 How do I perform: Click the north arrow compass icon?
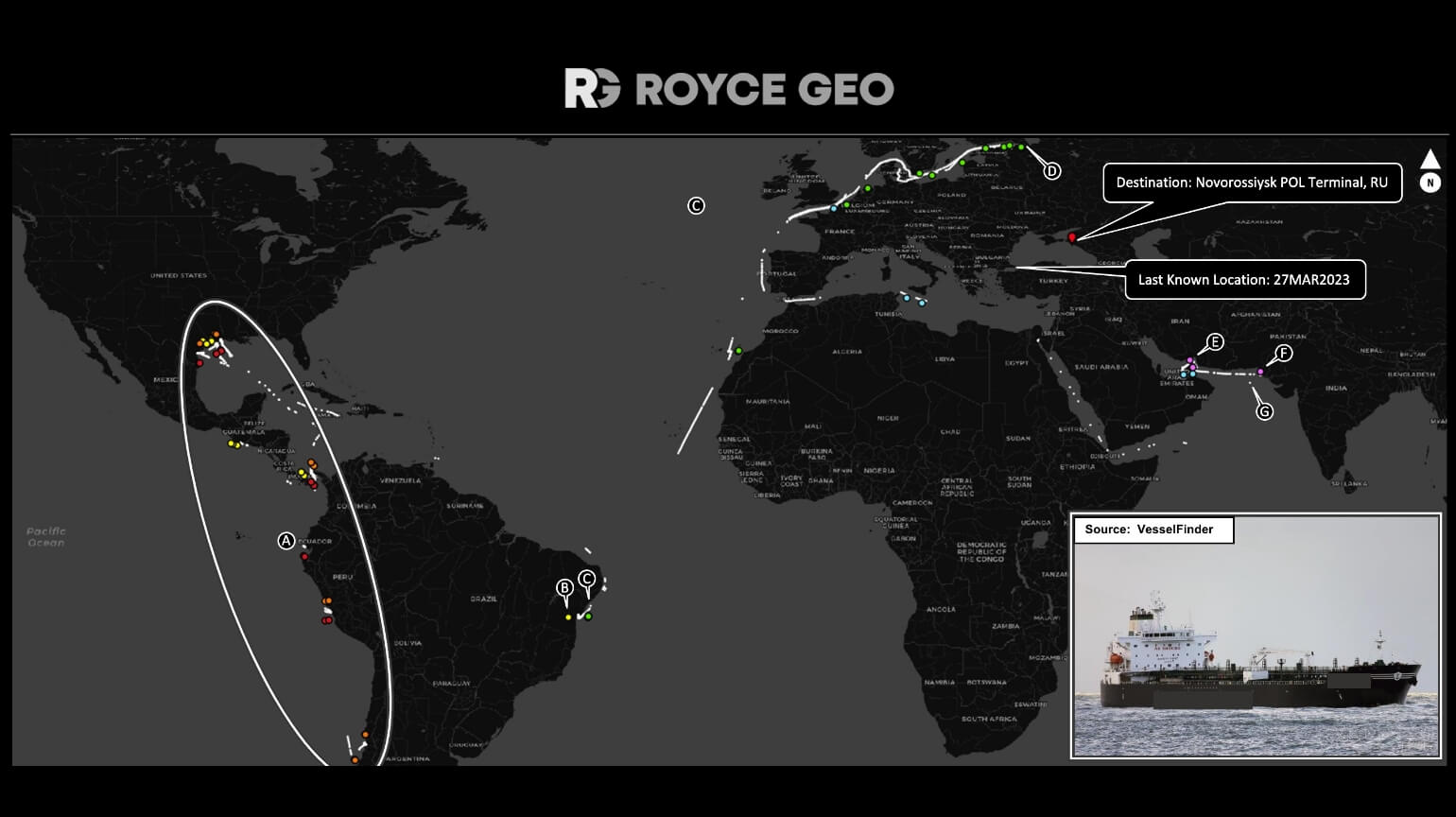point(1430,172)
